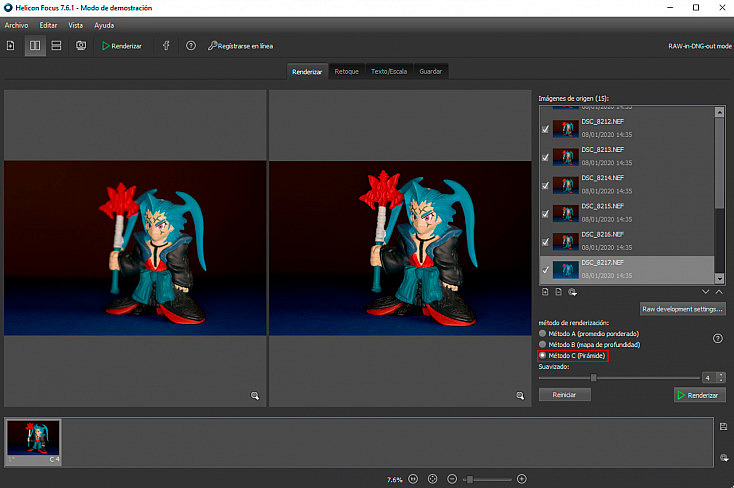
Task: Add images icon below source list
Action: coord(545,292)
